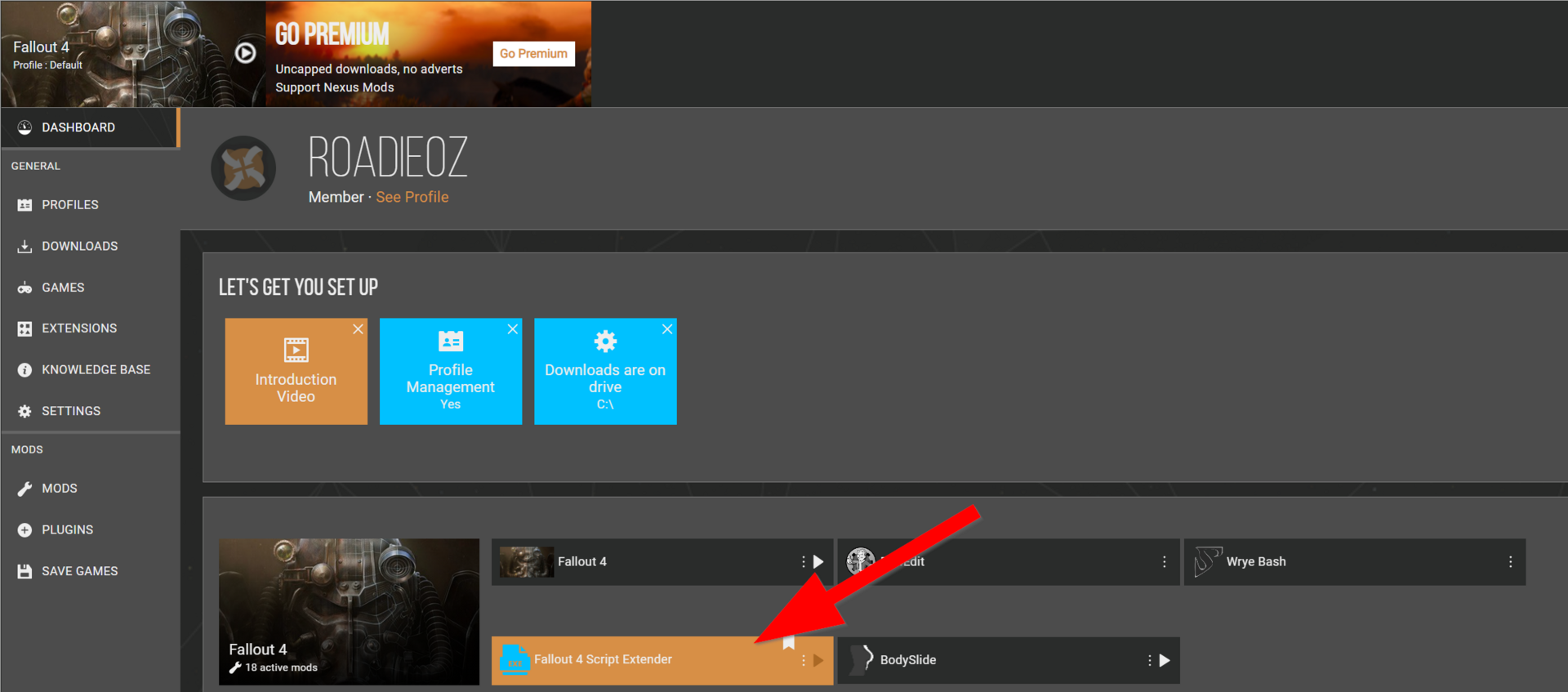This screenshot has width=1568, height=692.
Task: Follow the See Profile link
Action: click(412, 197)
